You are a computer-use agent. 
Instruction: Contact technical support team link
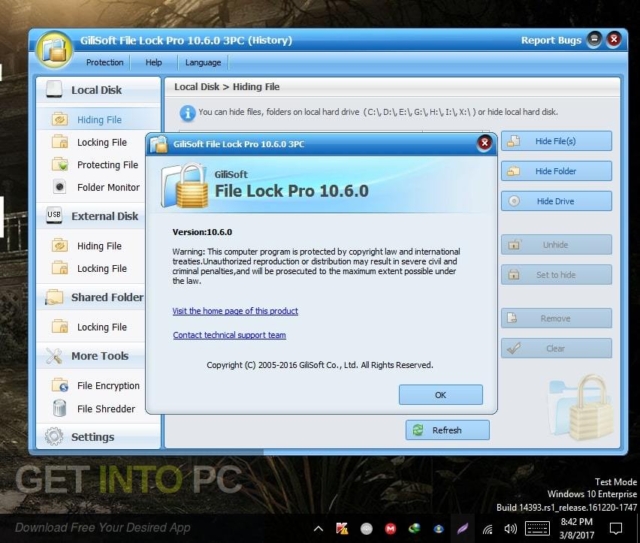click(x=229, y=335)
